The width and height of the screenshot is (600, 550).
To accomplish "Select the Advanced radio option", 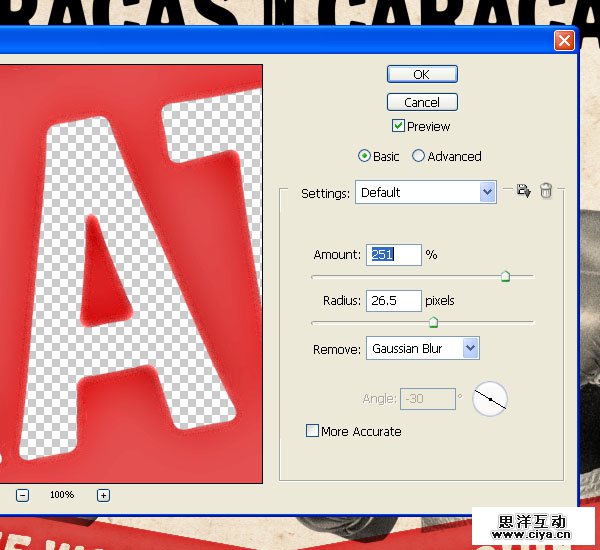I will pyautogui.click(x=418, y=156).
